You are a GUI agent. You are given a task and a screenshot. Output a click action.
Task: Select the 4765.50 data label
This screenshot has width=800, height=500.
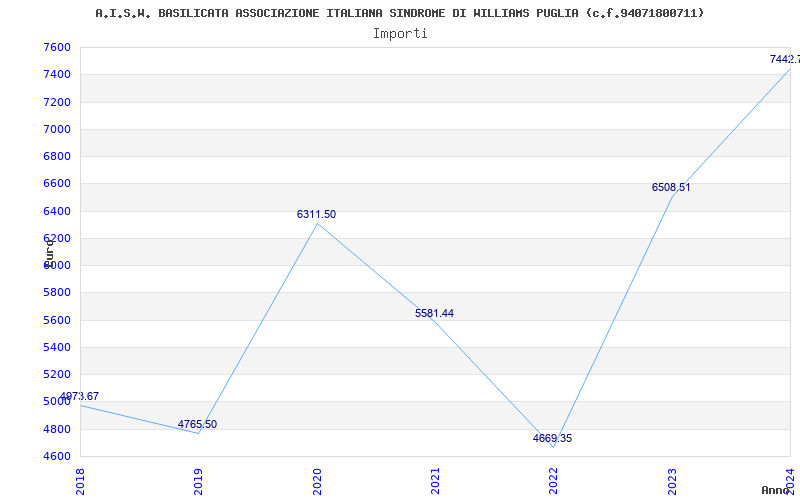pyautogui.click(x=197, y=424)
